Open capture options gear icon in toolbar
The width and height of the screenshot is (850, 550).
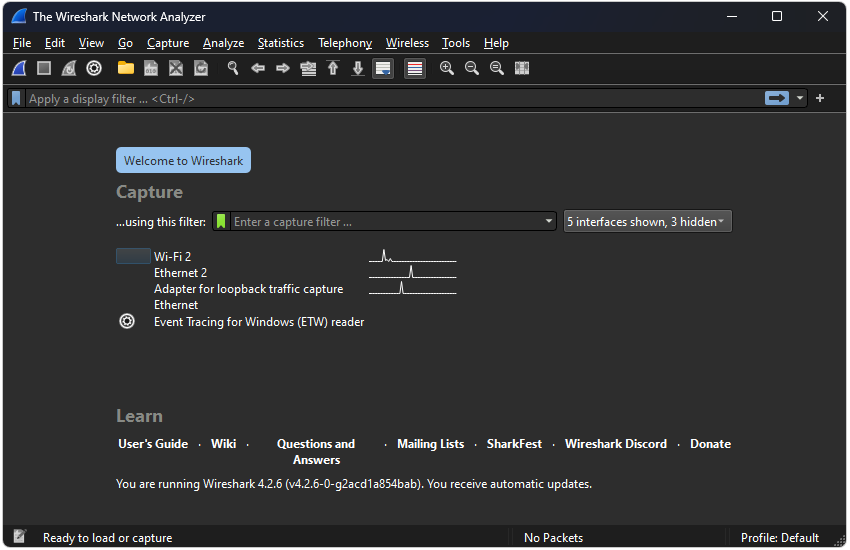[94, 68]
